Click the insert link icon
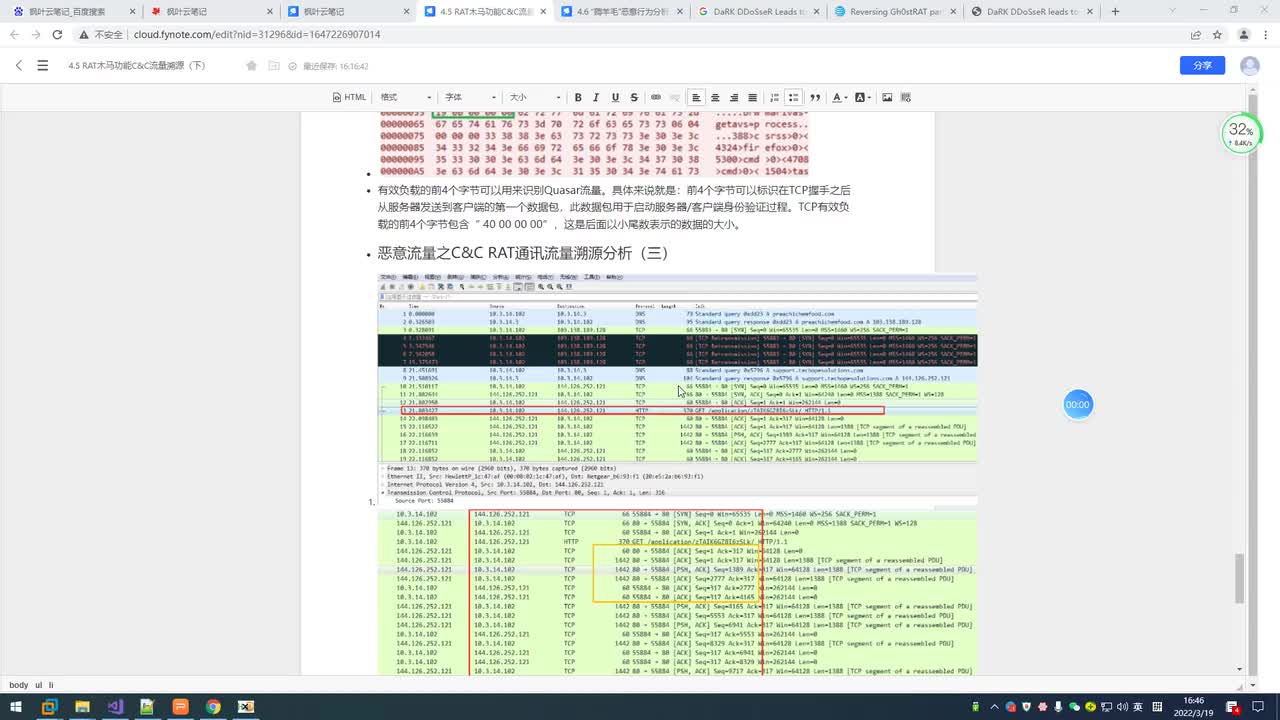This screenshot has height=720, width=1280. click(656, 97)
